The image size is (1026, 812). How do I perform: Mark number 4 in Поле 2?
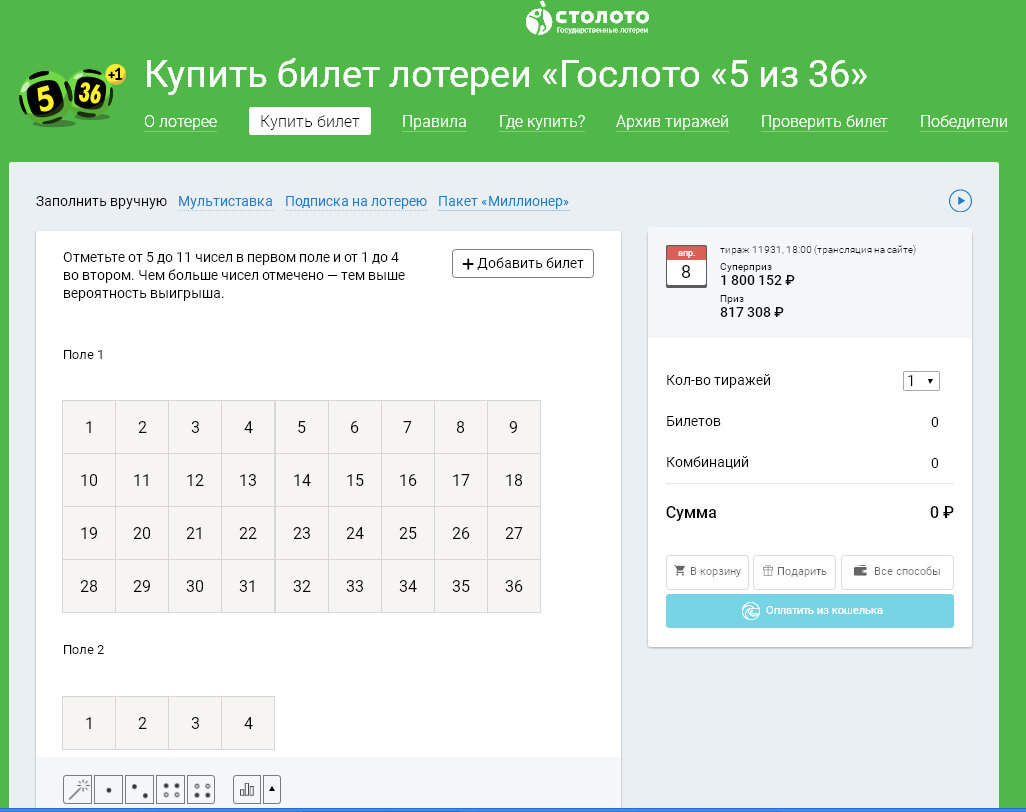click(248, 723)
